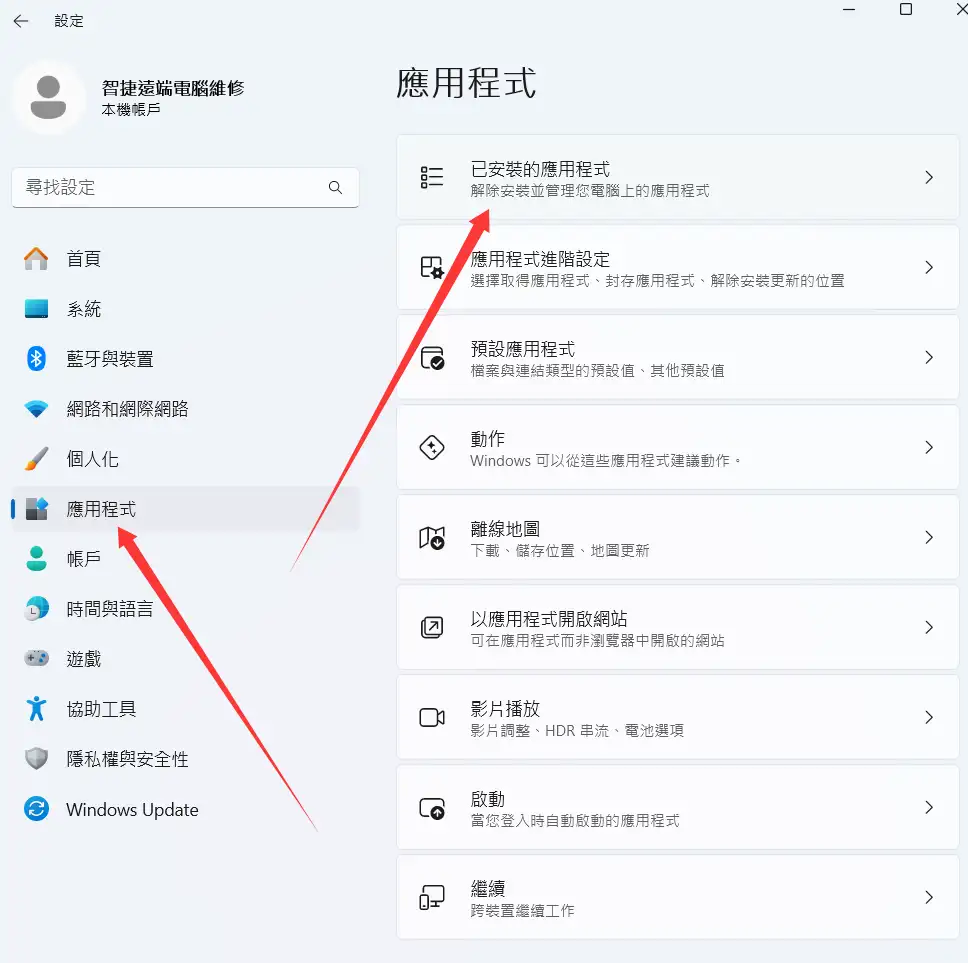Viewport: 968px width, 963px height.
Task: Click the magnifier search icon
Action: 335,187
